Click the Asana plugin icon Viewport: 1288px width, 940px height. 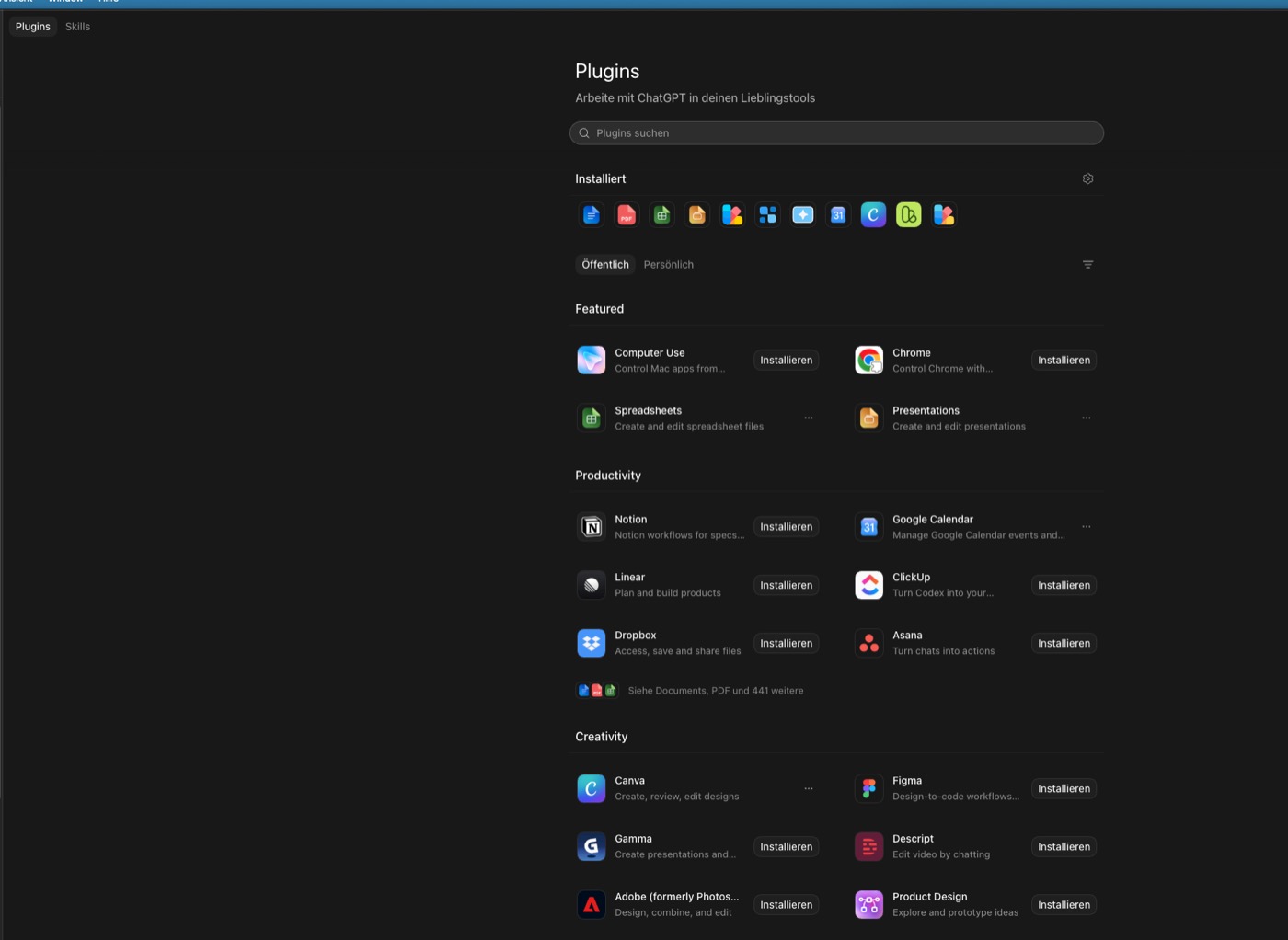pyautogui.click(x=869, y=643)
